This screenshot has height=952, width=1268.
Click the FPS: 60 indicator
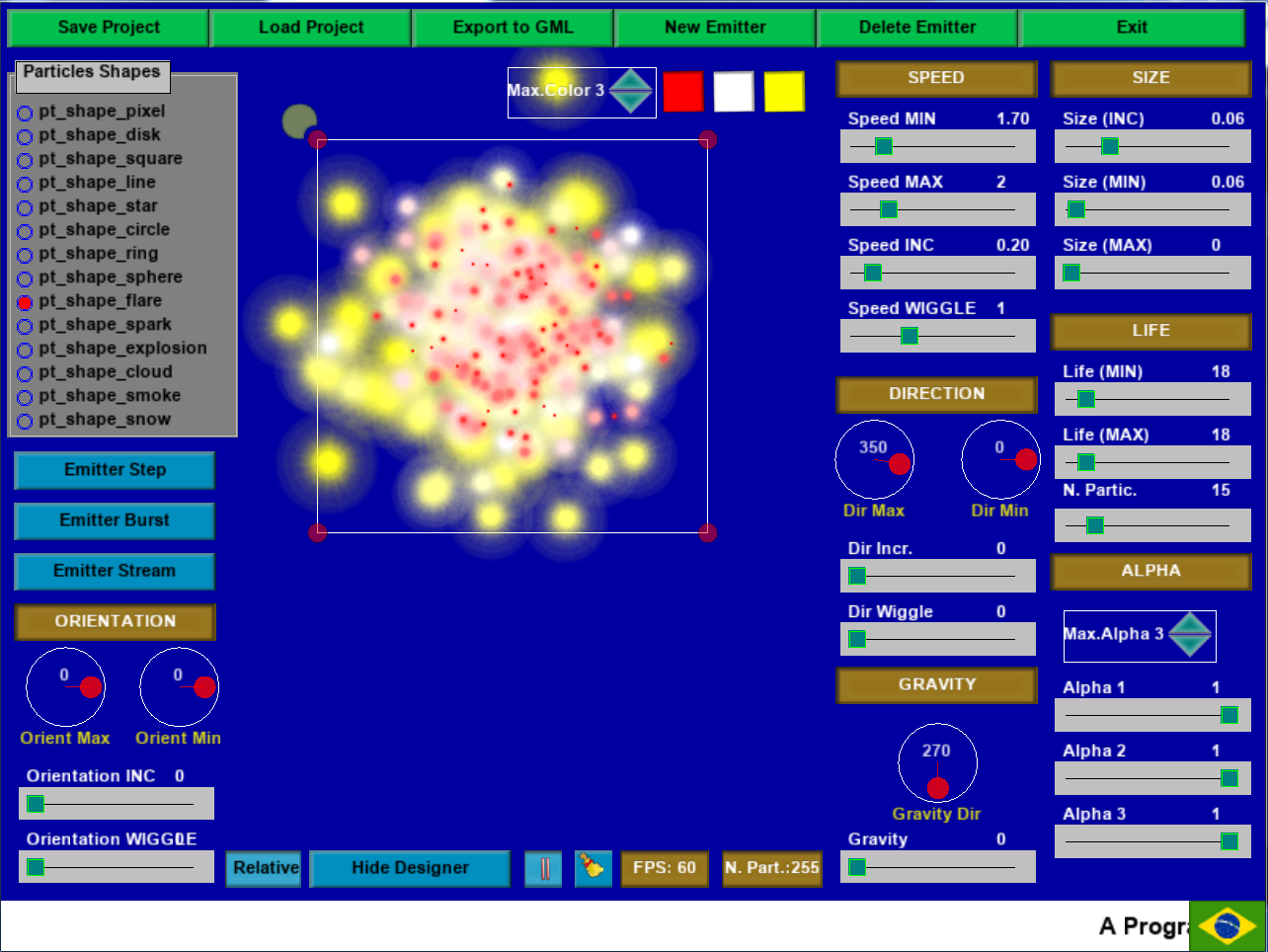point(664,868)
